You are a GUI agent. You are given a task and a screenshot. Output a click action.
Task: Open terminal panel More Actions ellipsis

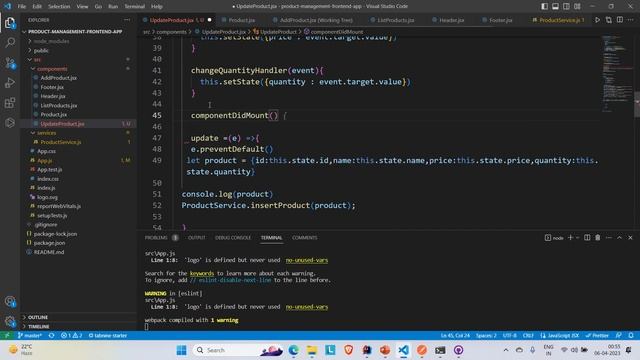(609, 238)
